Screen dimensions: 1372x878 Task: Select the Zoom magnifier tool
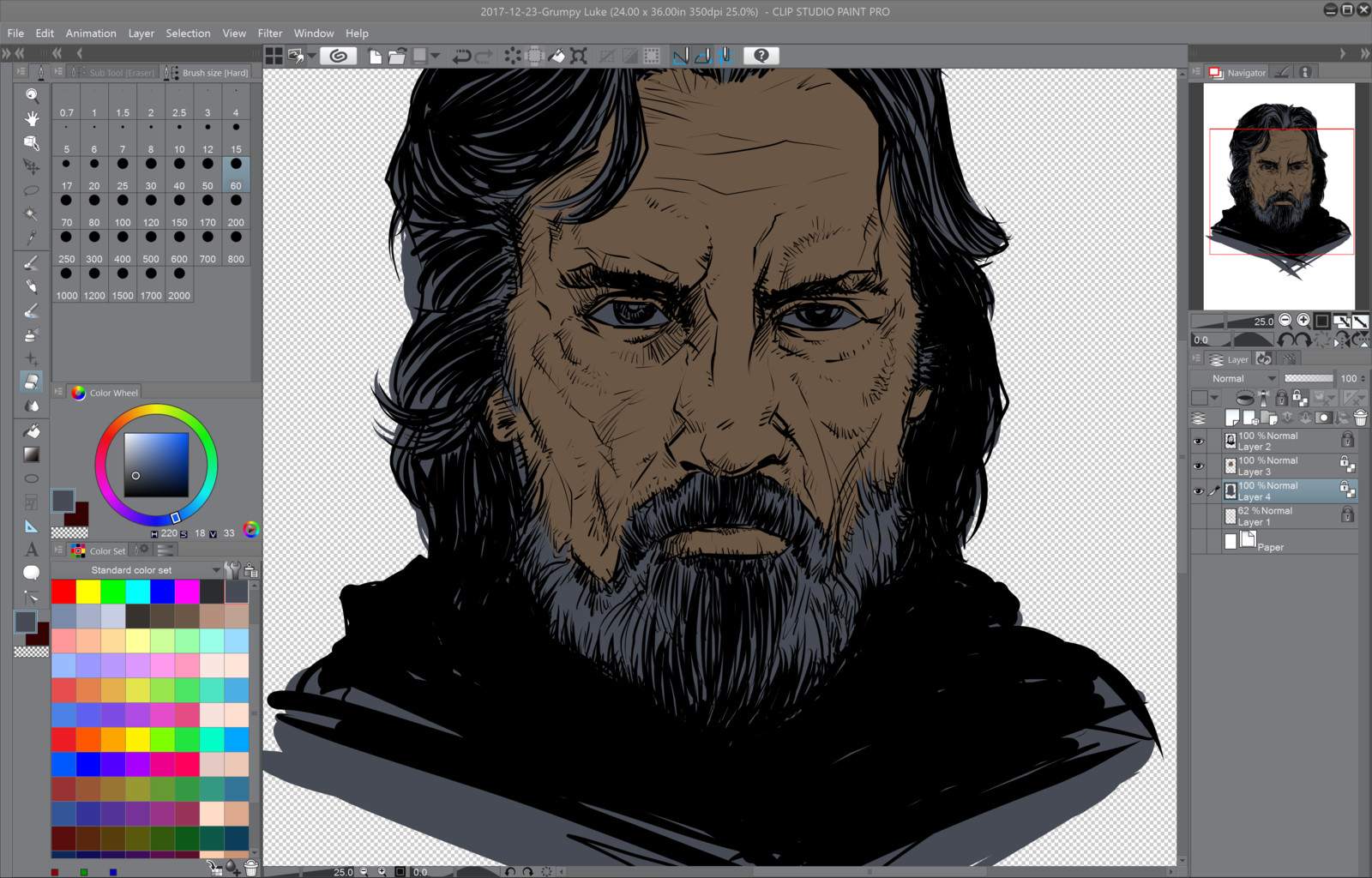[32, 95]
